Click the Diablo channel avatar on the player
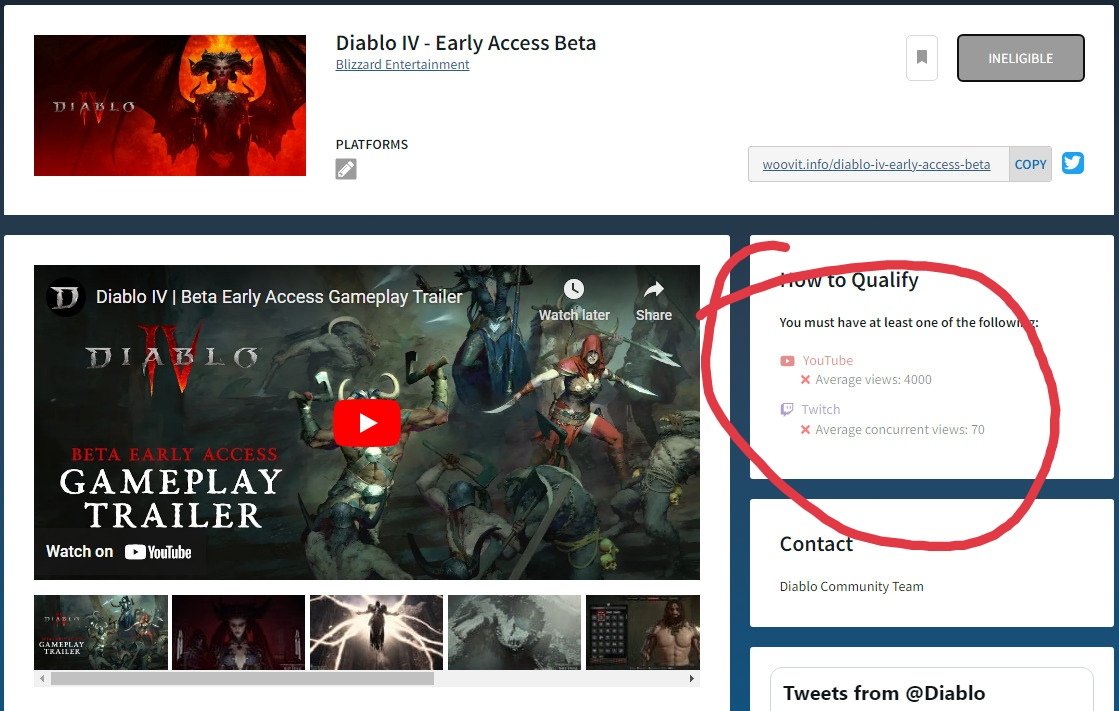Screen dimensions: 1119x711 [63, 296]
